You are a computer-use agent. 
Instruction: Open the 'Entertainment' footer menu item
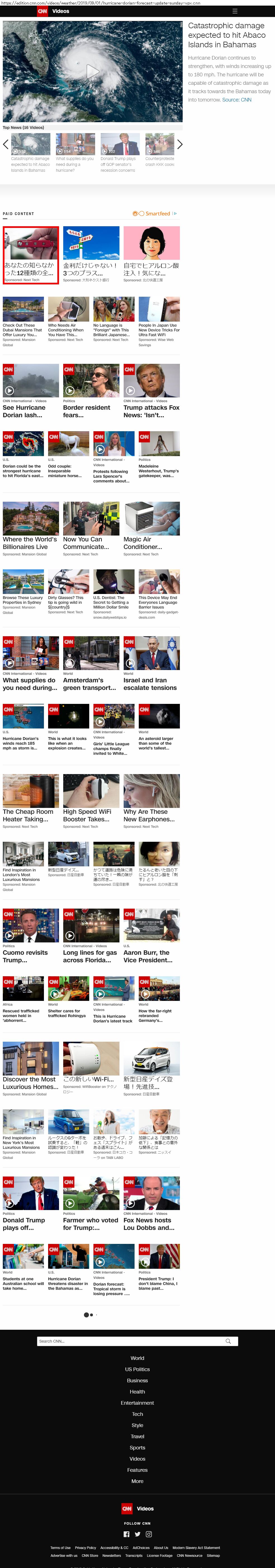(138, 1402)
